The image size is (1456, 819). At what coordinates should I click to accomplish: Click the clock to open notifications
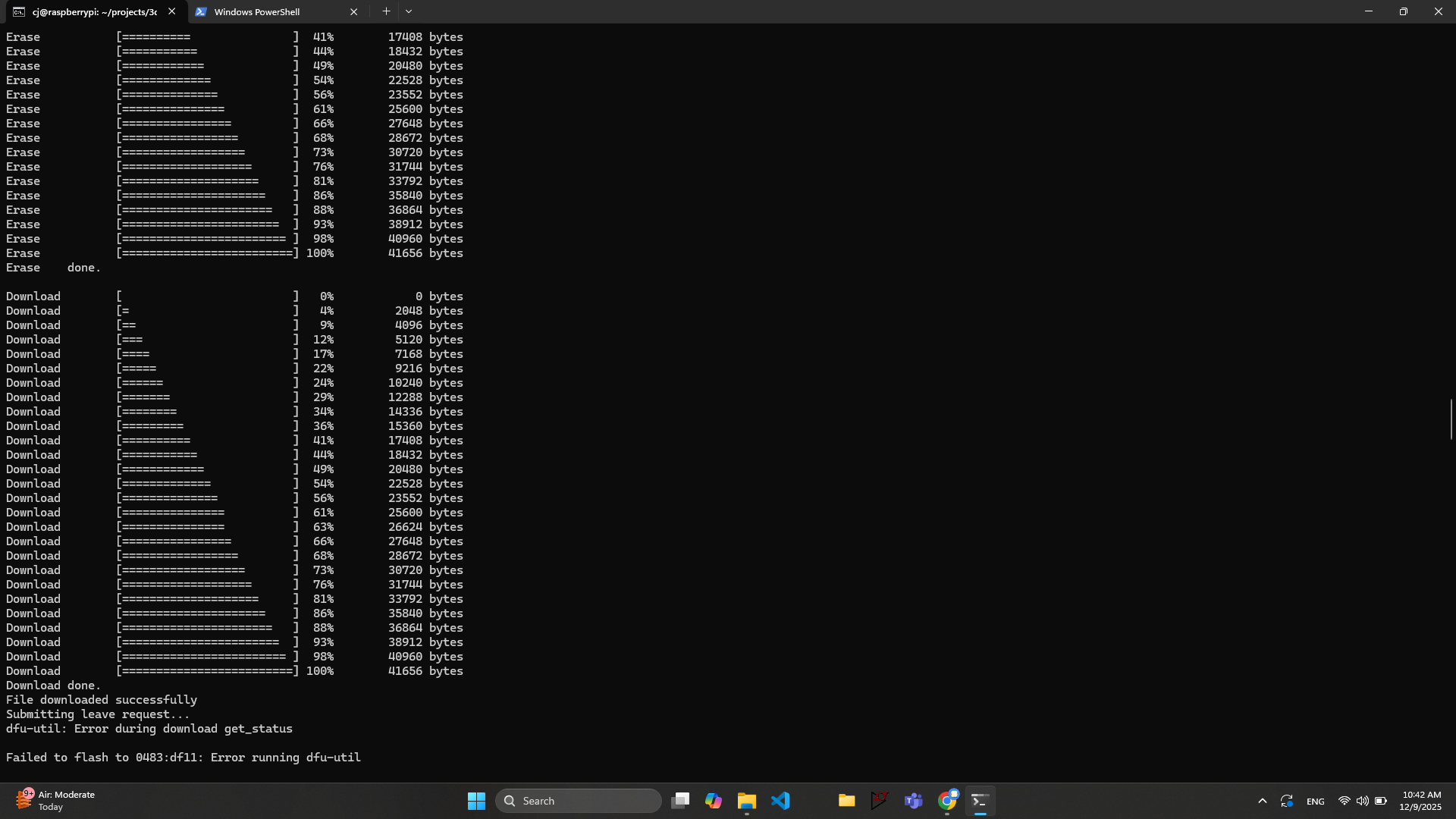point(1420,800)
